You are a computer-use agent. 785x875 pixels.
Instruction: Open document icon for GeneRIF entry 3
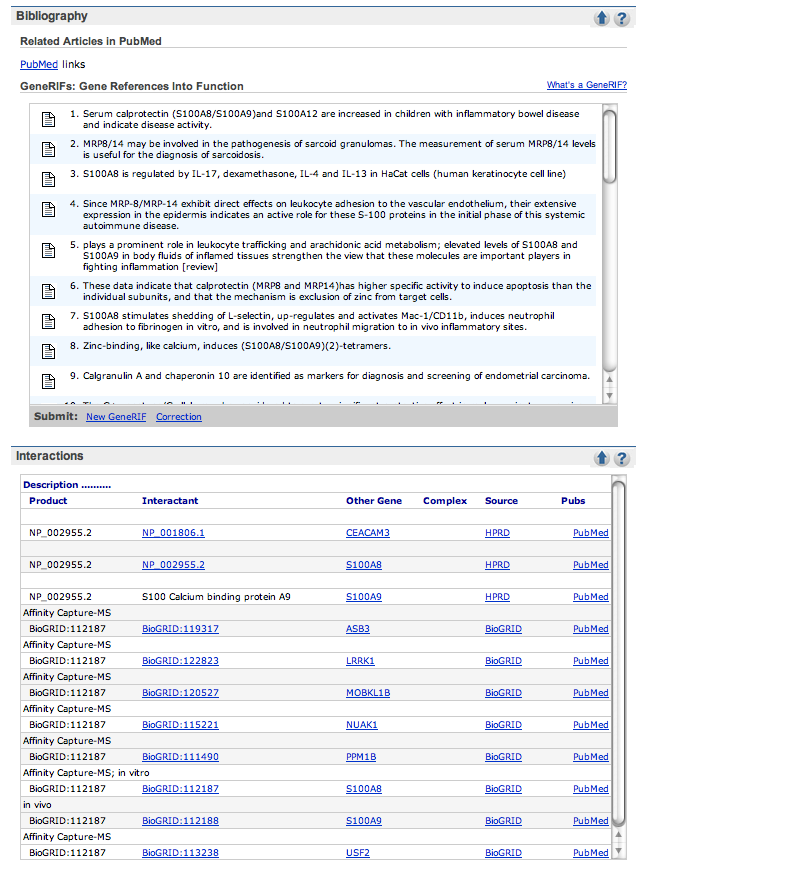coord(47,179)
